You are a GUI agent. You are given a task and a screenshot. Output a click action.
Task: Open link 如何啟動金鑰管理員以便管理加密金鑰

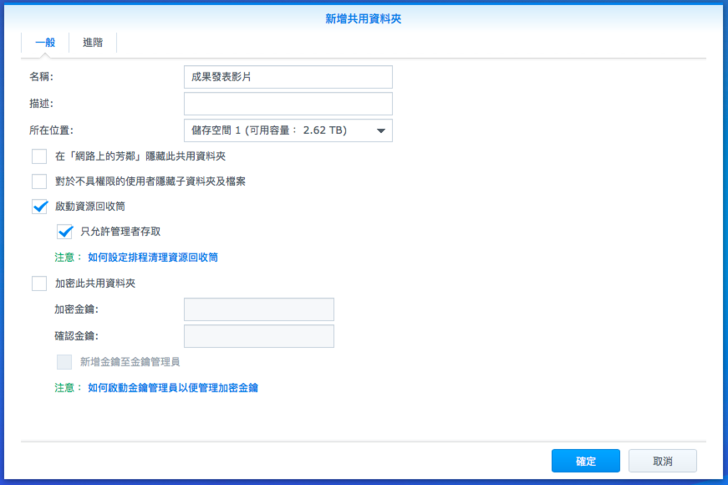click(179, 387)
